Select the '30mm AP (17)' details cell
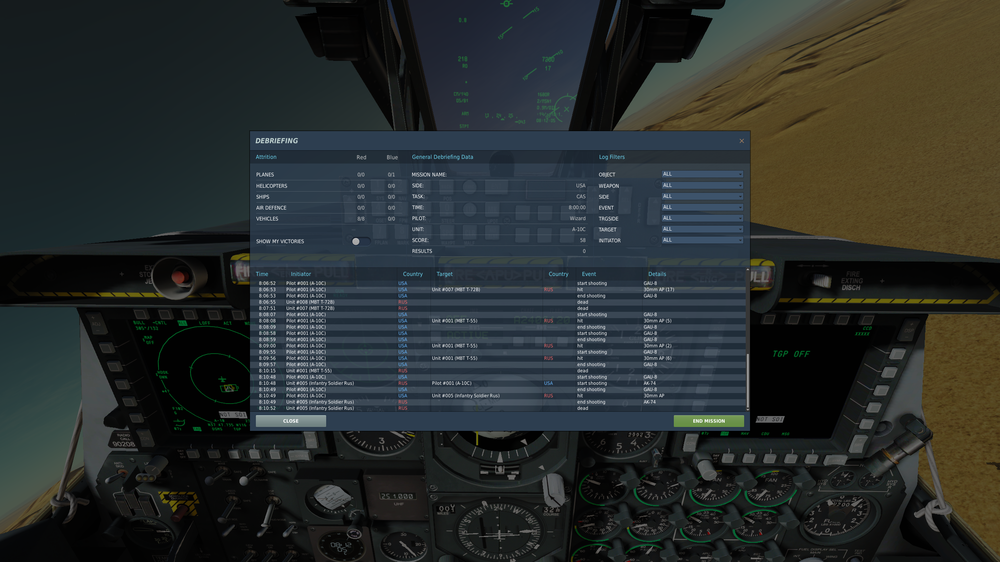The height and width of the screenshot is (562, 1000). 659,290
